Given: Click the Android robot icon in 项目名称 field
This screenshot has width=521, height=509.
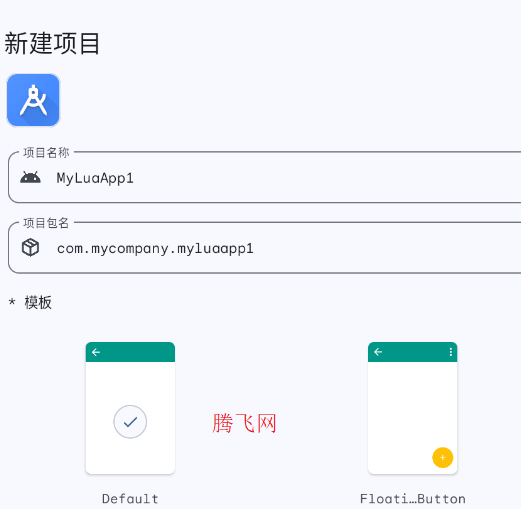Looking at the screenshot, I should 30,178.
